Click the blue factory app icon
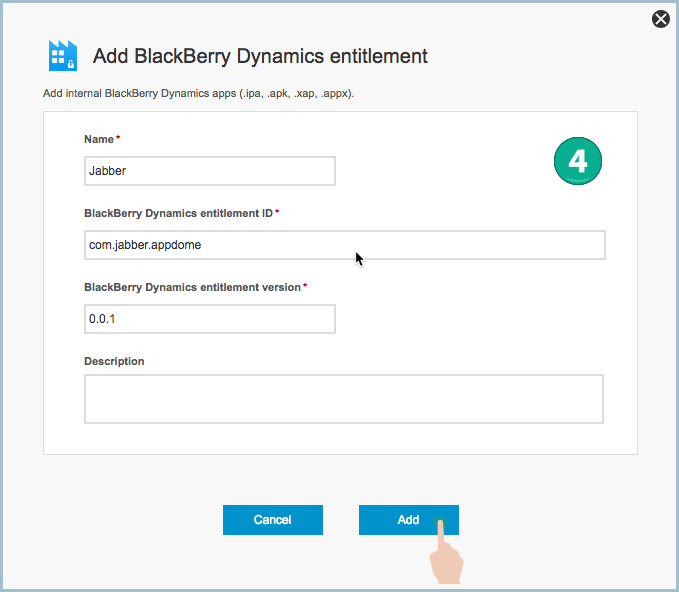This screenshot has width=679, height=592. pyautogui.click(x=63, y=55)
